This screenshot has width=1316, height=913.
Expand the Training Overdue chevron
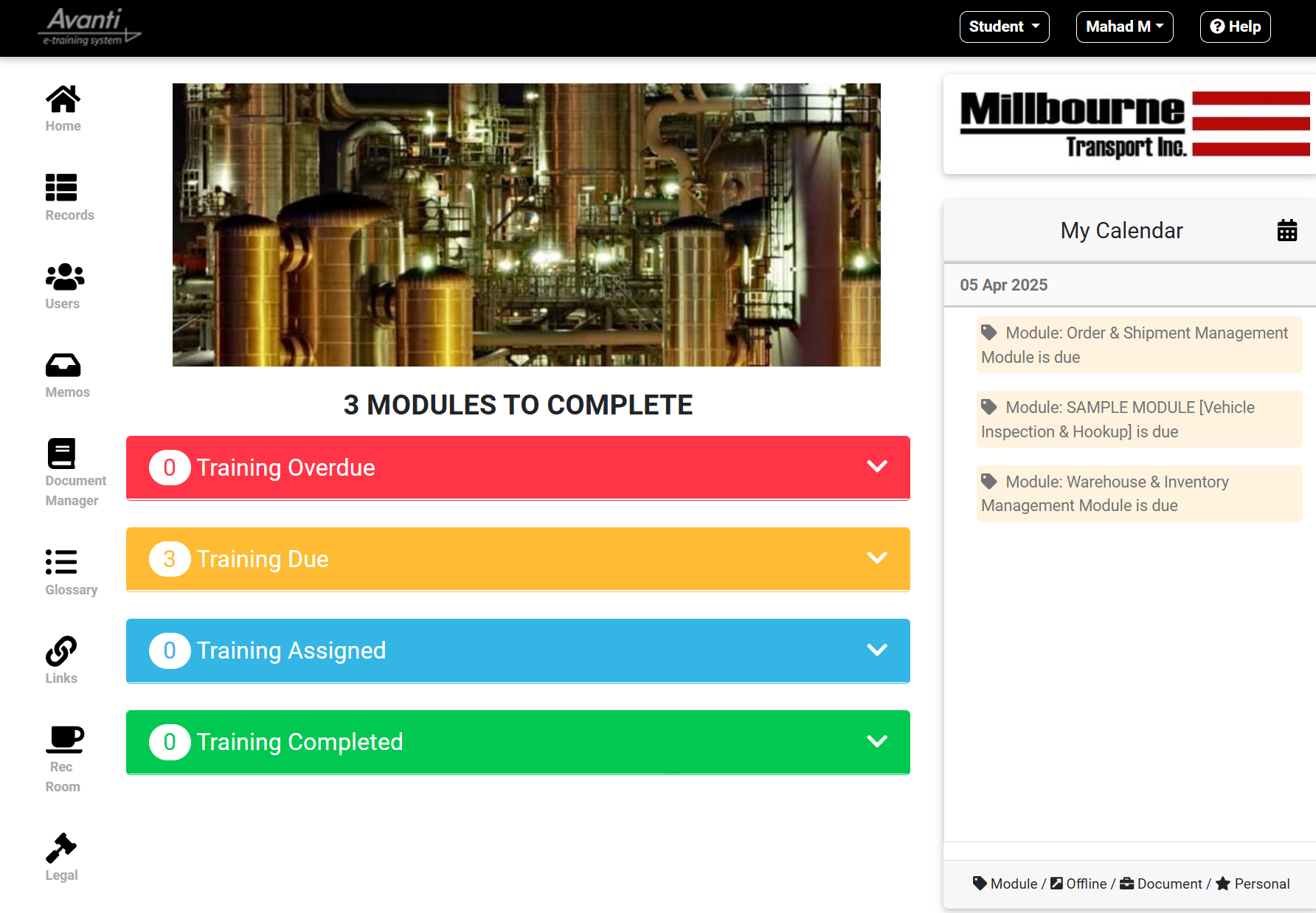[877, 467]
